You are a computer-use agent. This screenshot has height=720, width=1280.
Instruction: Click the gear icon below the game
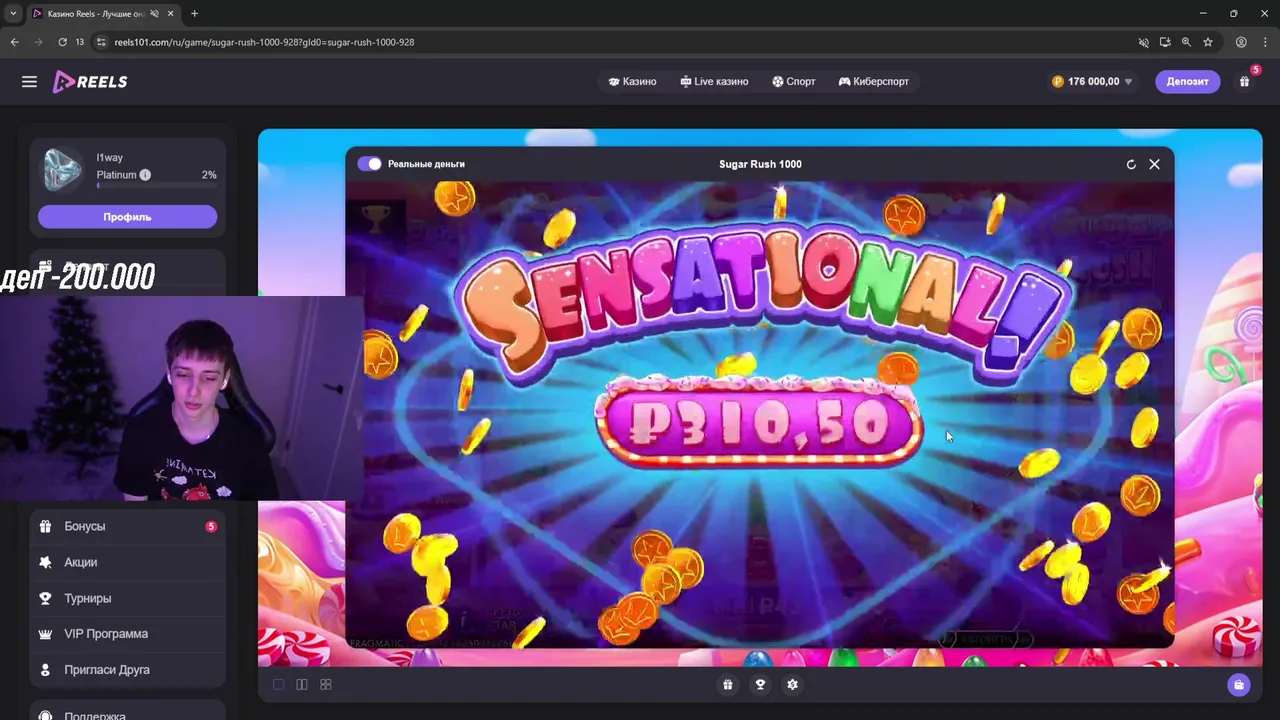click(x=792, y=685)
